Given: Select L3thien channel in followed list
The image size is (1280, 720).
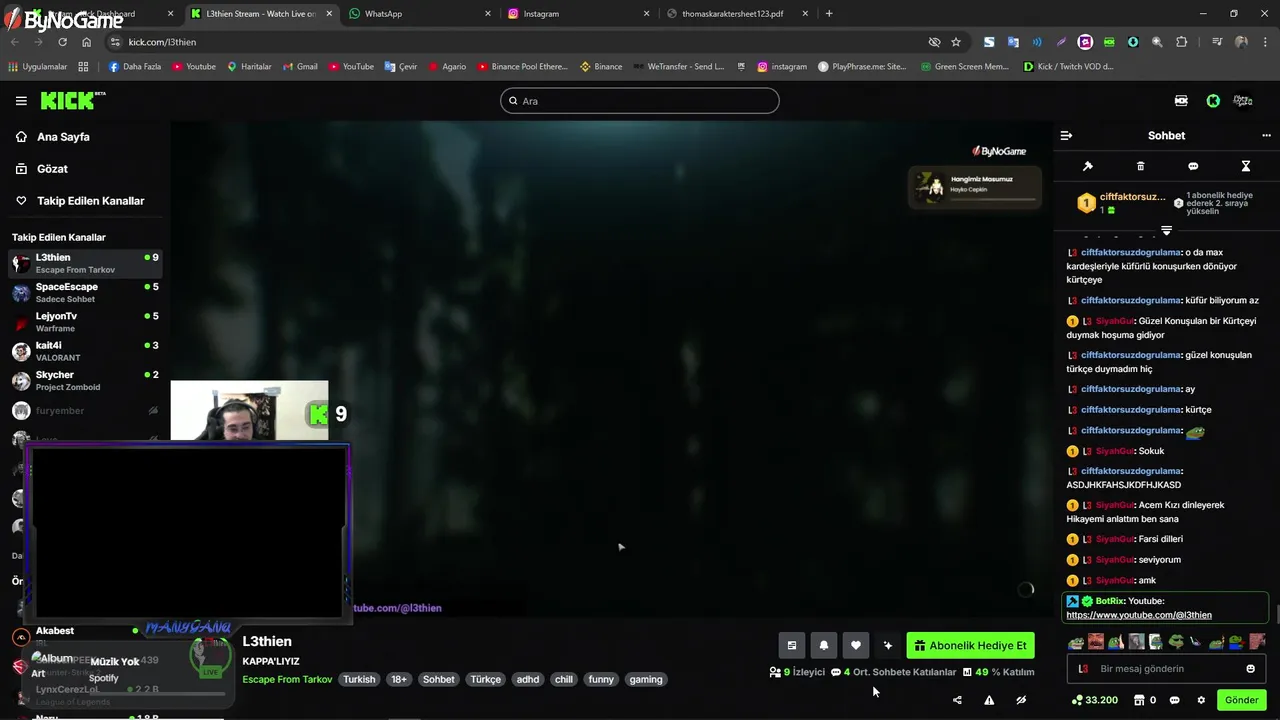Looking at the screenshot, I should tap(85, 264).
